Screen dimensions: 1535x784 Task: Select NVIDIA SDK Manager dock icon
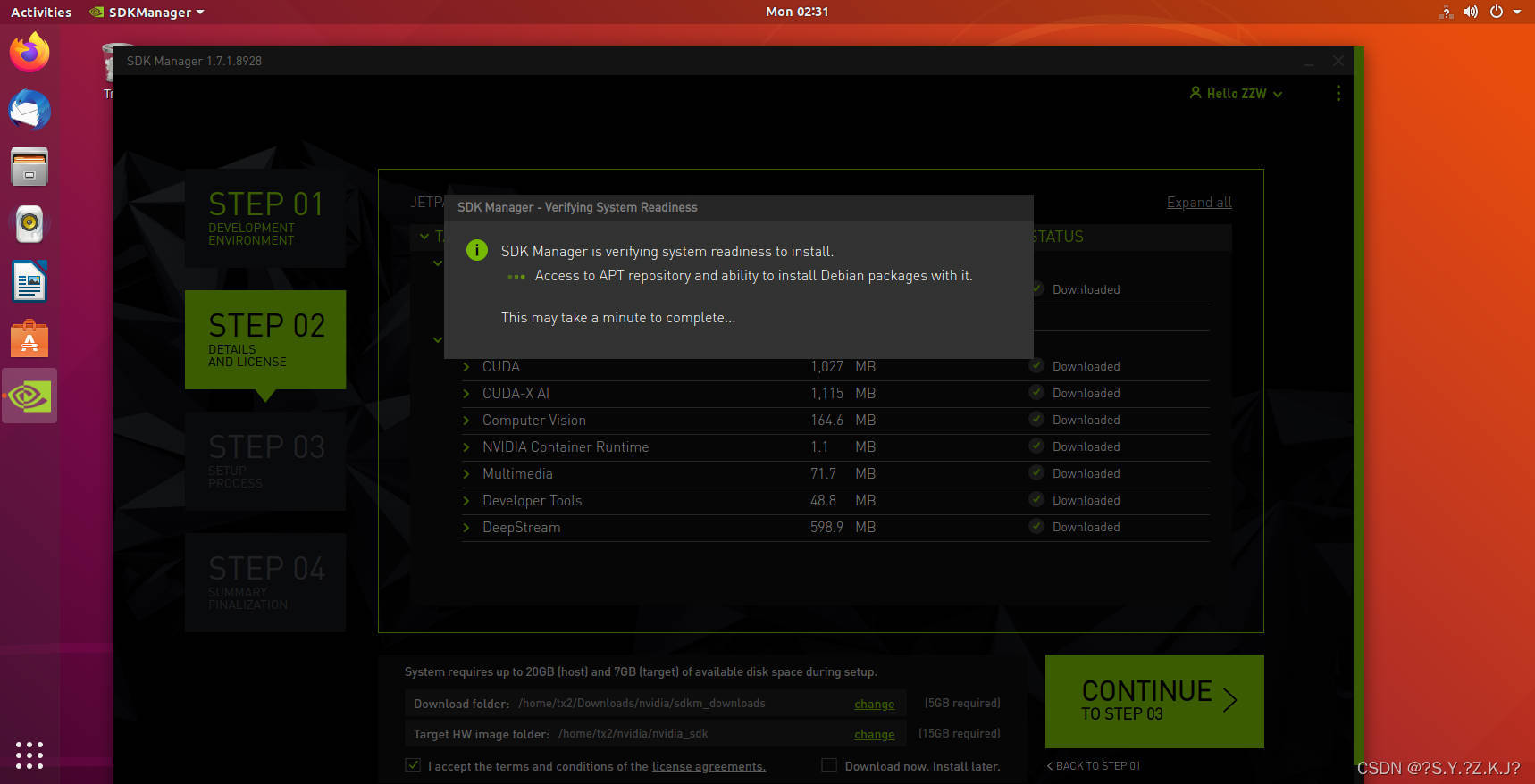(29, 396)
